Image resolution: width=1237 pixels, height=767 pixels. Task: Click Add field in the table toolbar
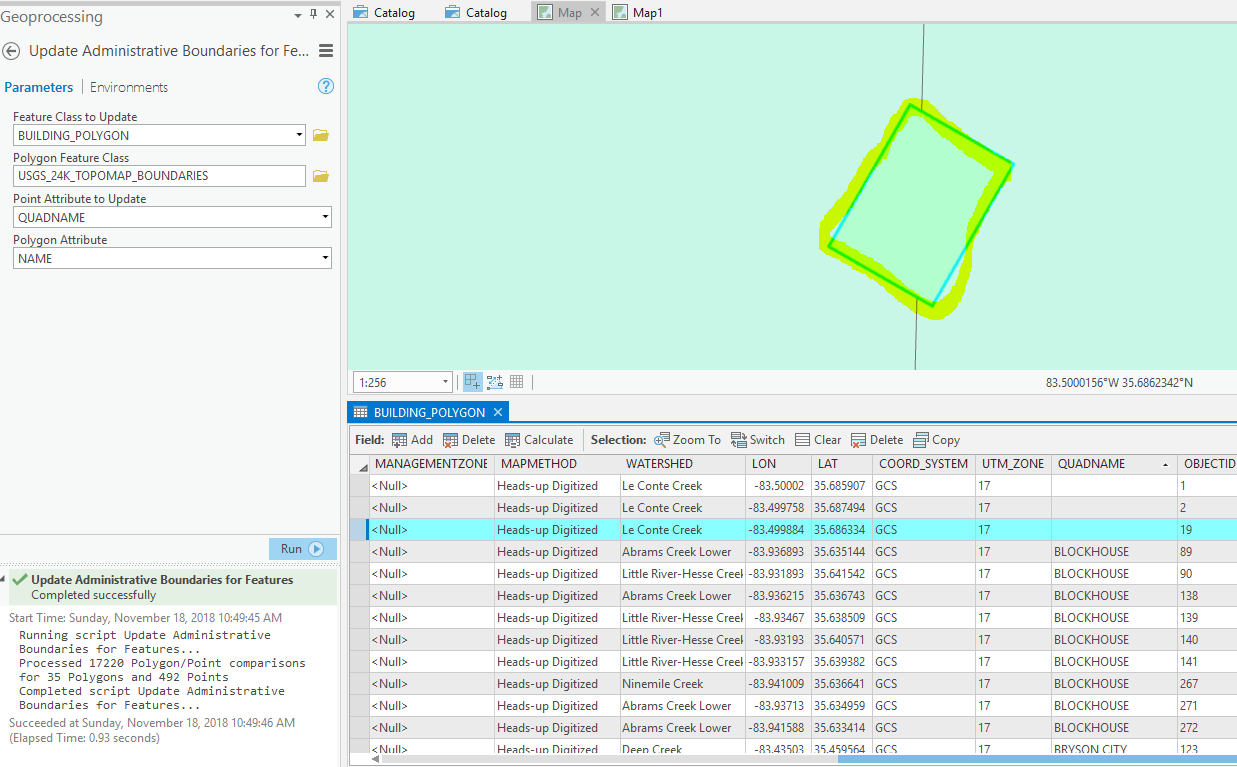tap(412, 440)
